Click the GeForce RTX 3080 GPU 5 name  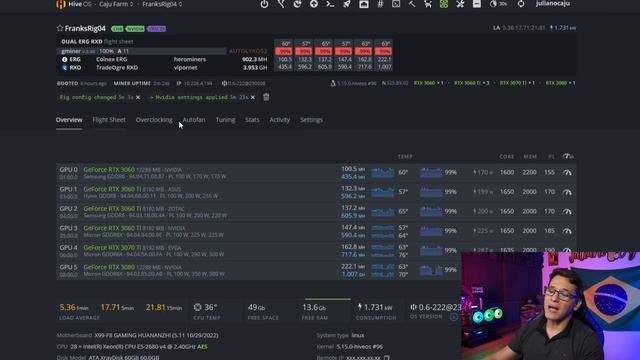[109, 267]
